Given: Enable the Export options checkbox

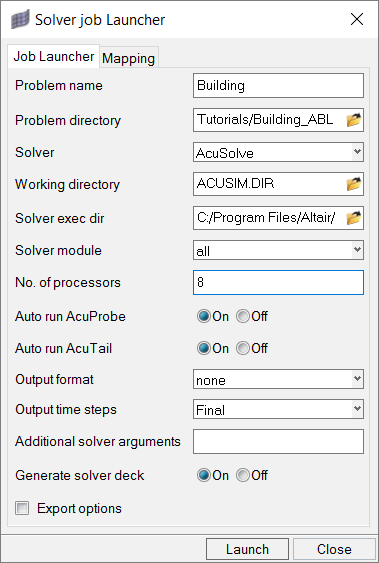Looking at the screenshot, I should (22, 508).
